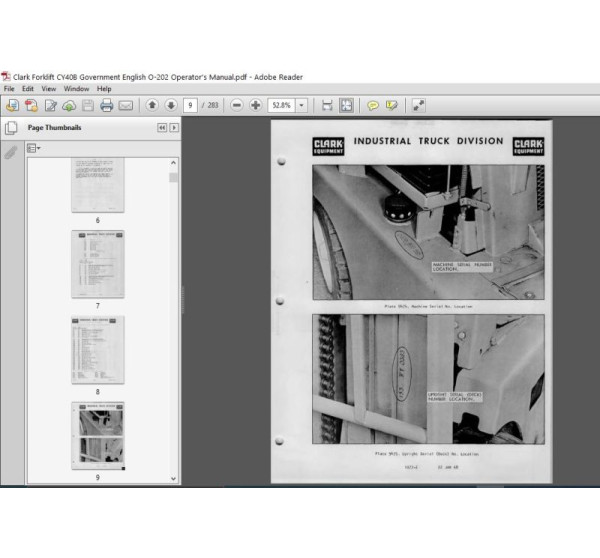Image resolution: width=600 pixels, height=558 pixels.
Task: Click the Email envelope icon
Action: pyautogui.click(x=126, y=105)
